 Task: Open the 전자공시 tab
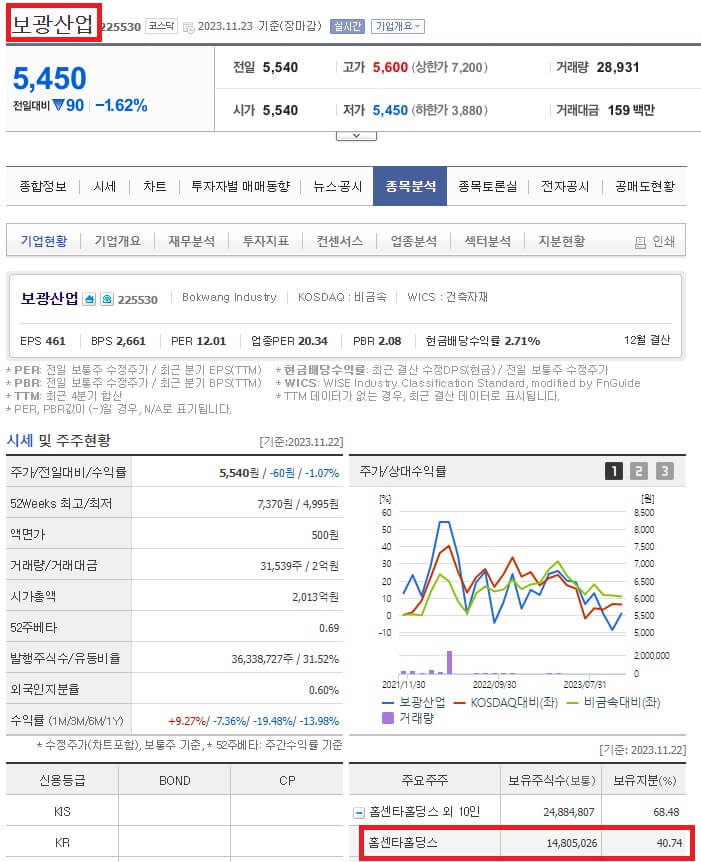[x=565, y=186]
